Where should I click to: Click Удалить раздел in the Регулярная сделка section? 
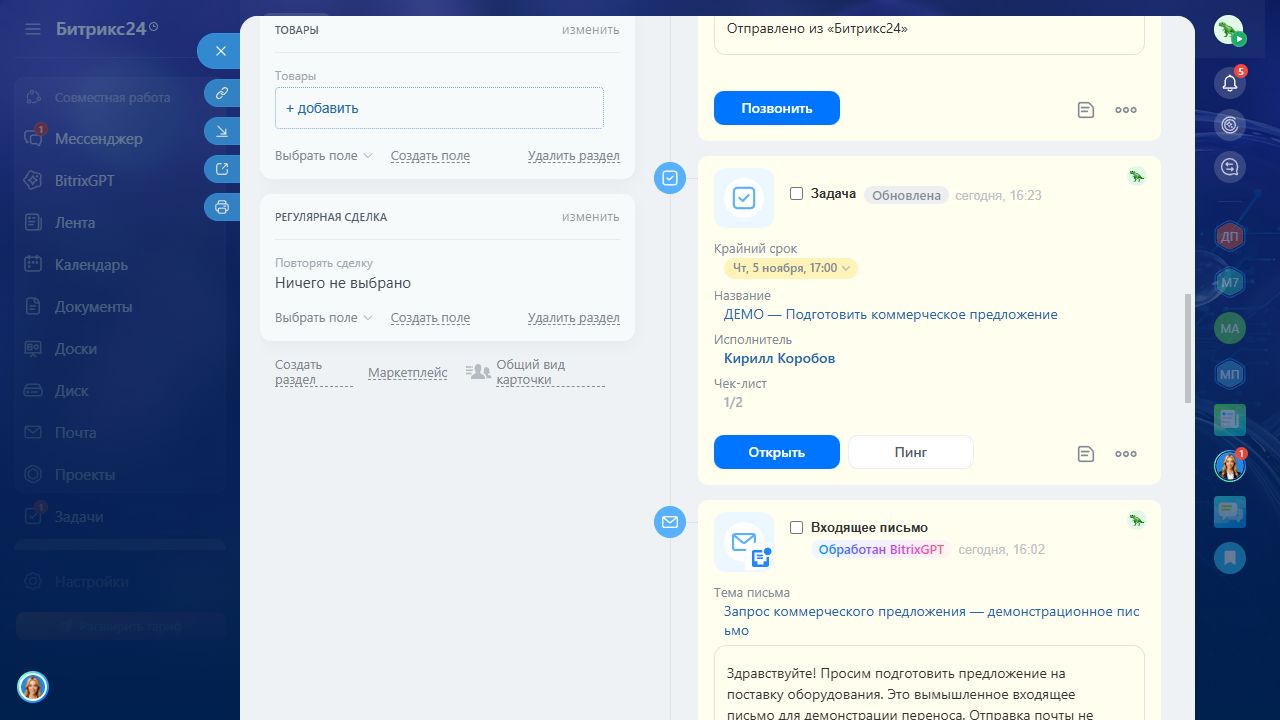(574, 318)
